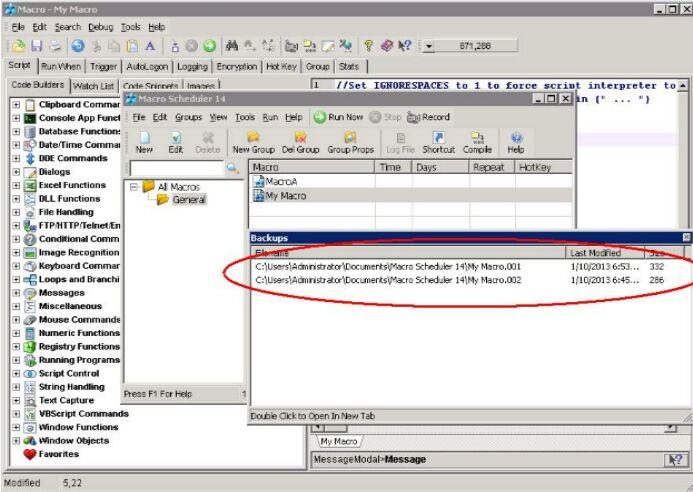Open the Debug menu
Viewport: 693px width, 492px height.
click(100, 27)
